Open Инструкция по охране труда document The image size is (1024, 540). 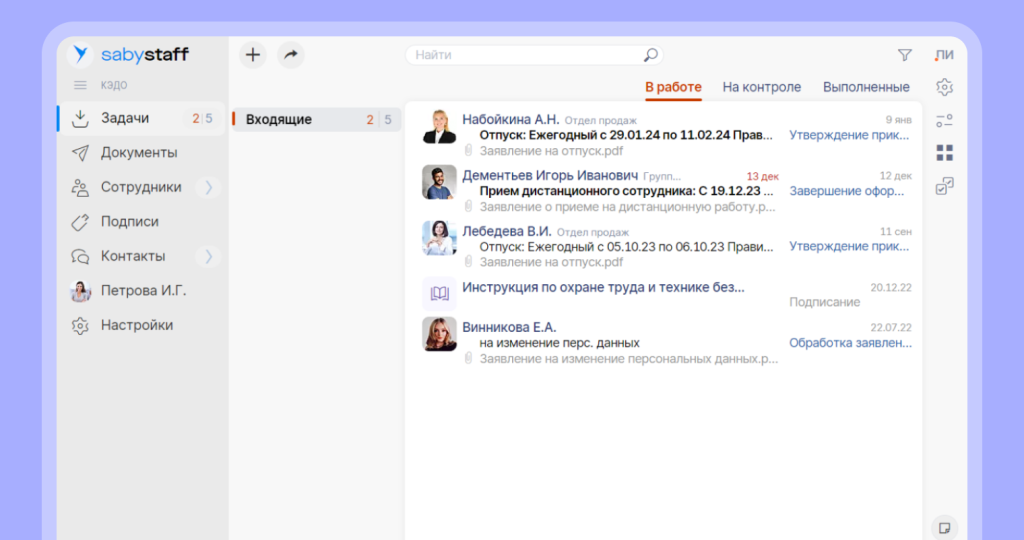point(602,288)
